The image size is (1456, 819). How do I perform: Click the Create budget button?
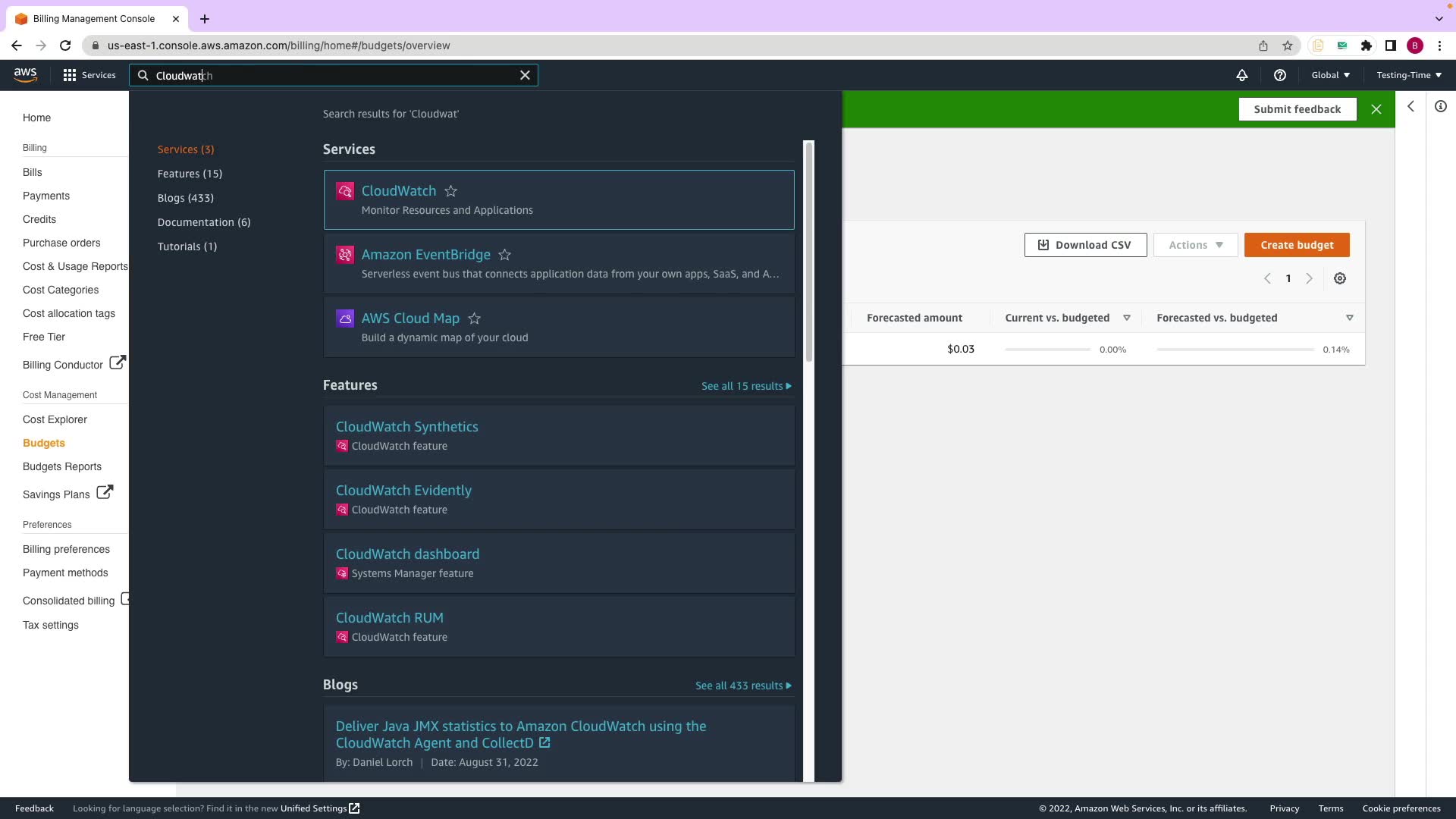pyautogui.click(x=1296, y=245)
